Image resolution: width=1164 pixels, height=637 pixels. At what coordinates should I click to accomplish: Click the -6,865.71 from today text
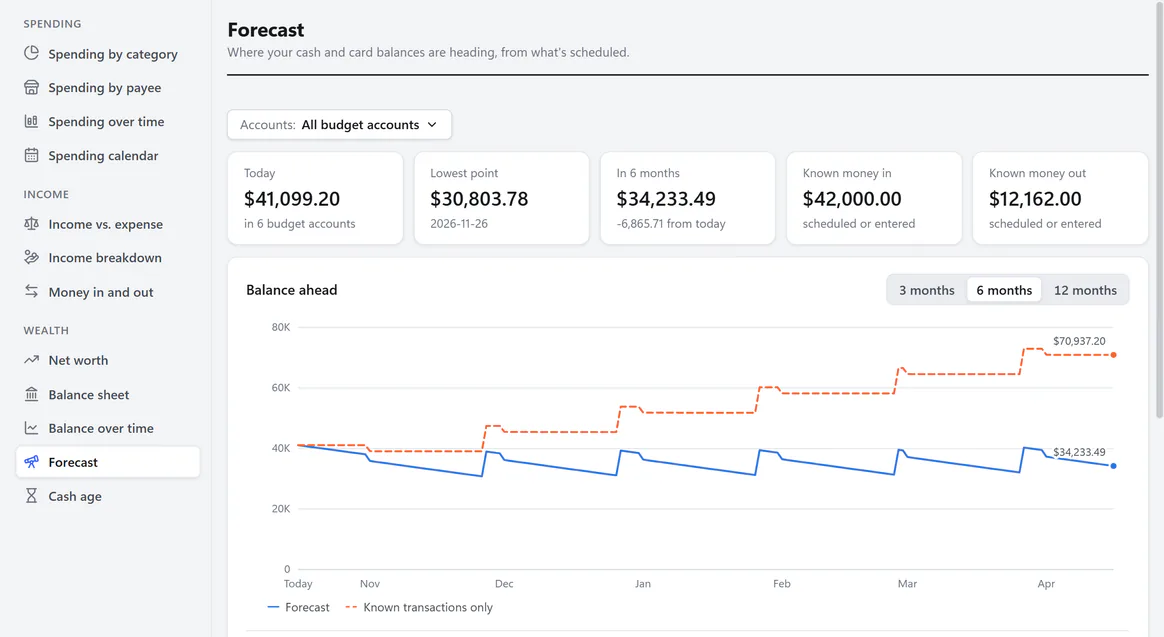[670, 223]
